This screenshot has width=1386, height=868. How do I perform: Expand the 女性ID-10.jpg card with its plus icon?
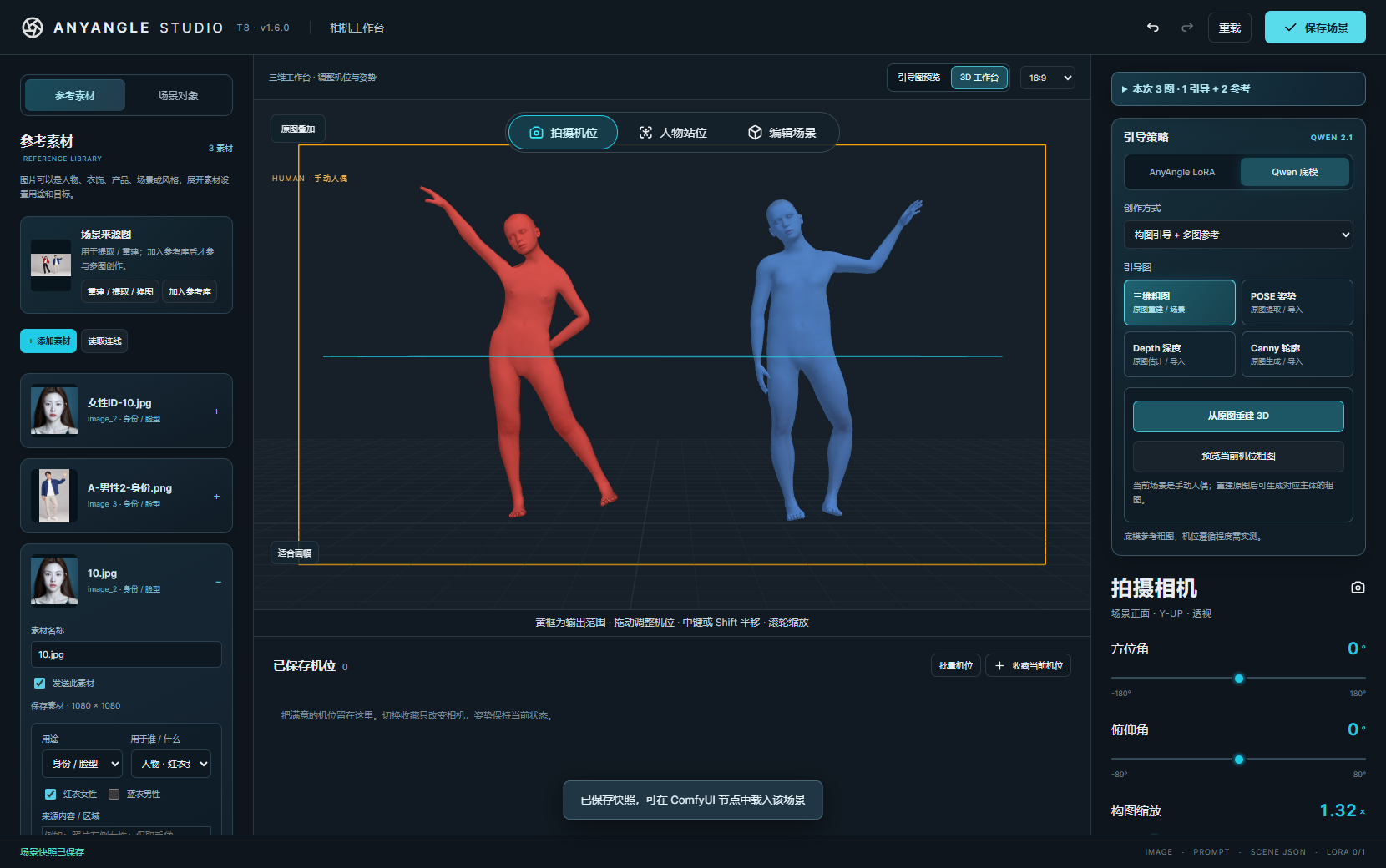pyautogui.click(x=217, y=411)
